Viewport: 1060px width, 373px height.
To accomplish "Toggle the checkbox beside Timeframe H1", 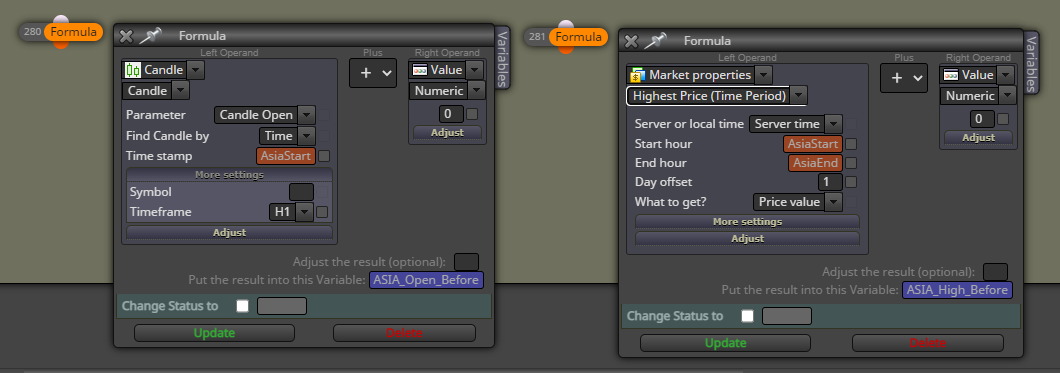I will (322, 212).
